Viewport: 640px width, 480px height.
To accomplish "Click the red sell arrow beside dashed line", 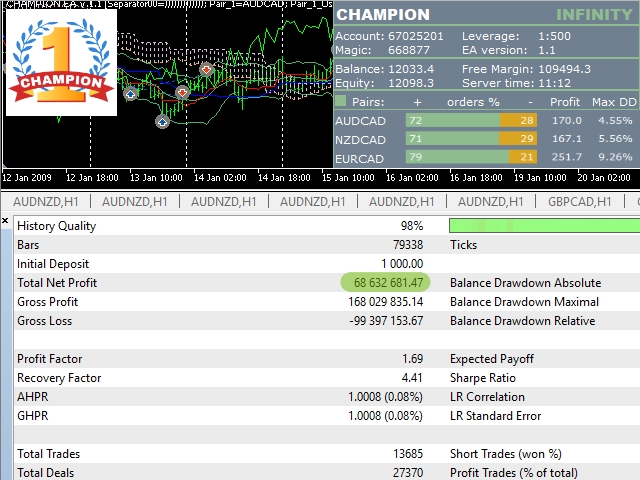I will click(x=182, y=93).
